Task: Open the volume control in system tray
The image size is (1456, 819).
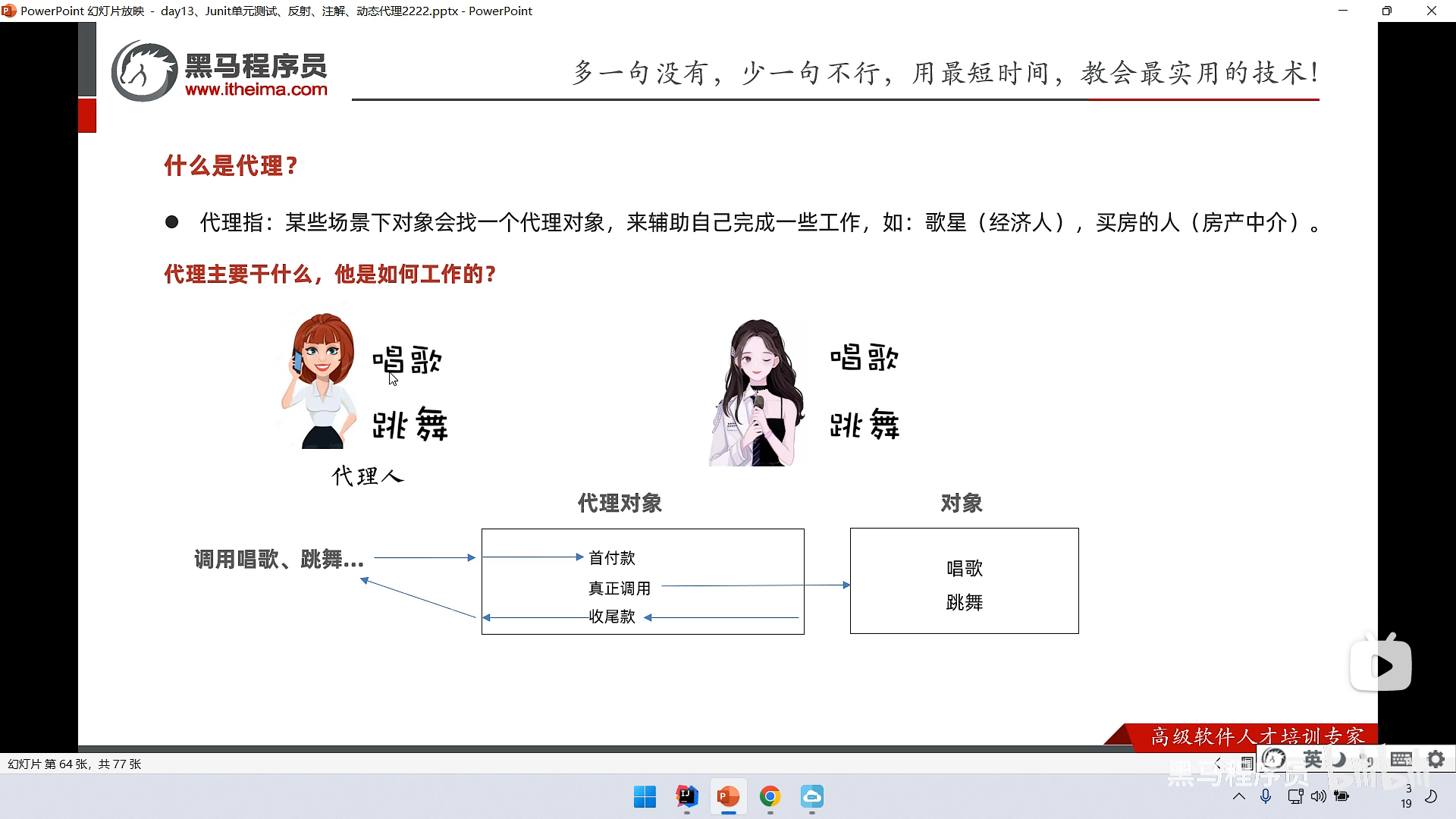Action: [1318, 796]
